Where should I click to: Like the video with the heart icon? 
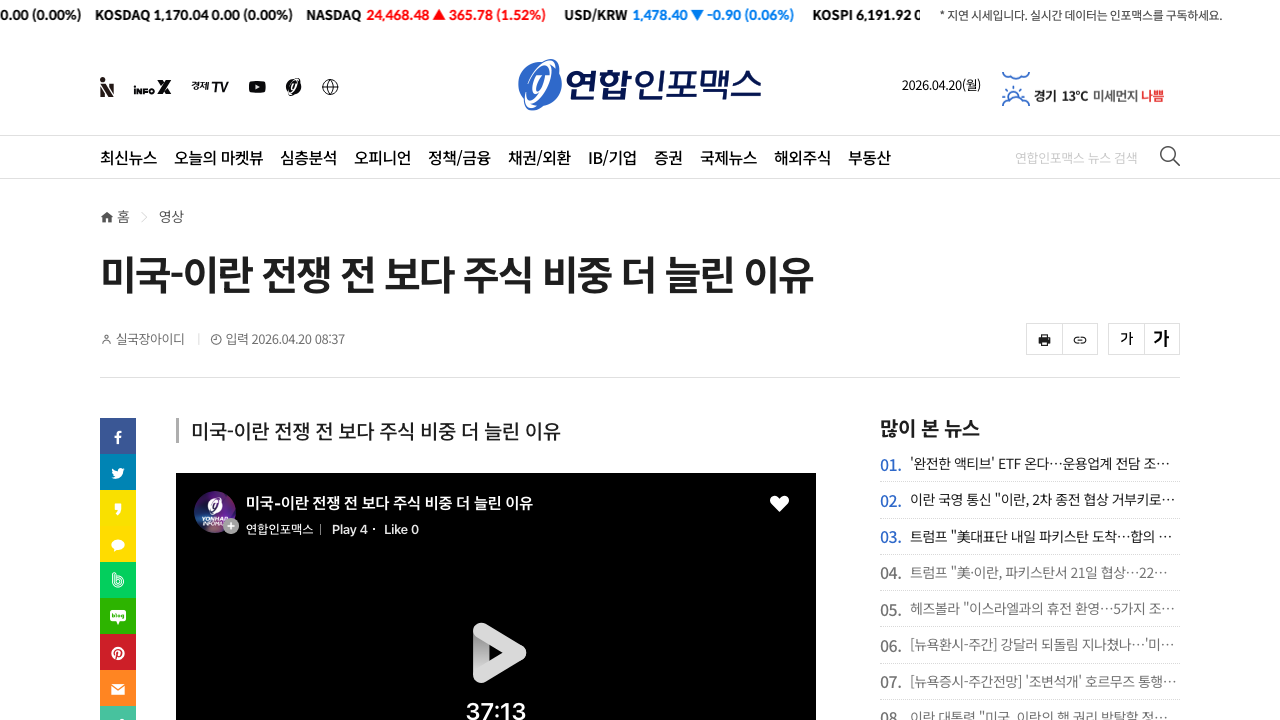click(x=780, y=504)
